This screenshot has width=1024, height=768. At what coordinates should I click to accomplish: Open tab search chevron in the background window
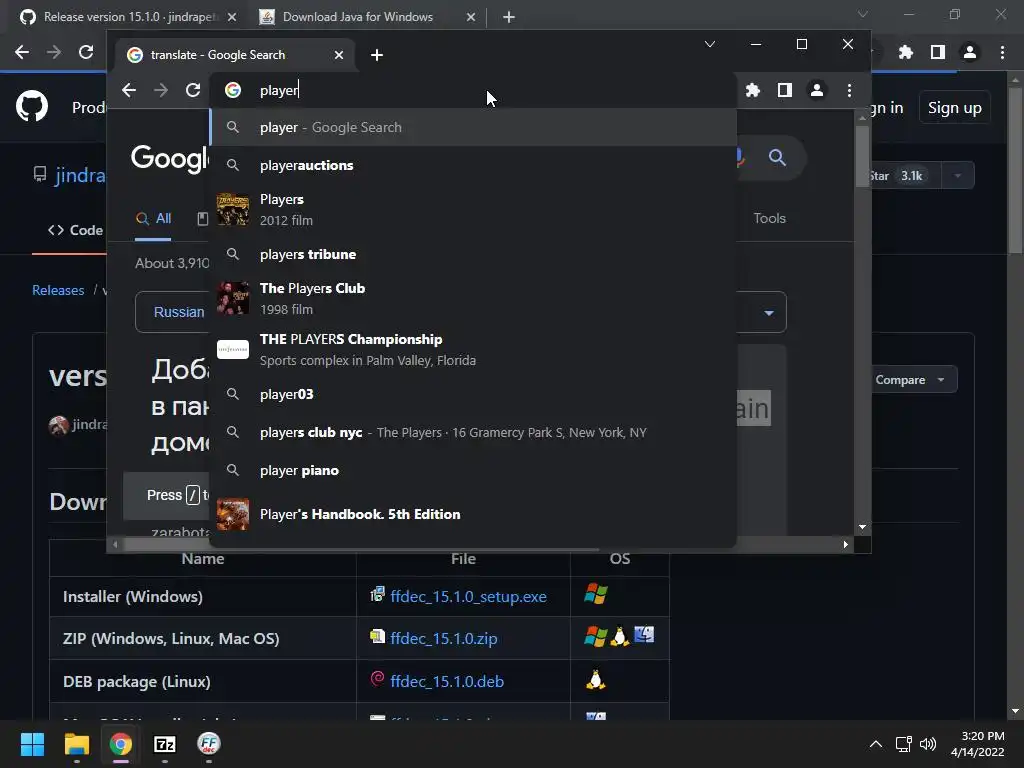(x=863, y=14)
